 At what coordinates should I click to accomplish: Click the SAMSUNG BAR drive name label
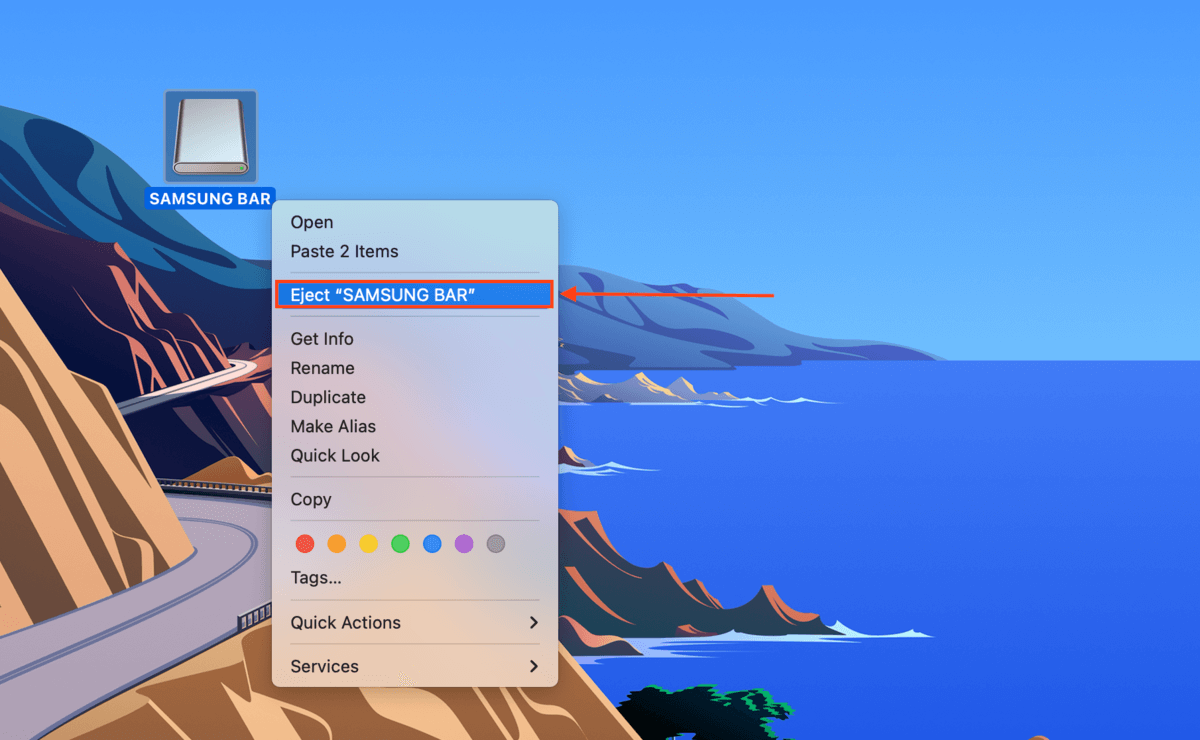pyautogui.click(x=210, y=198)
